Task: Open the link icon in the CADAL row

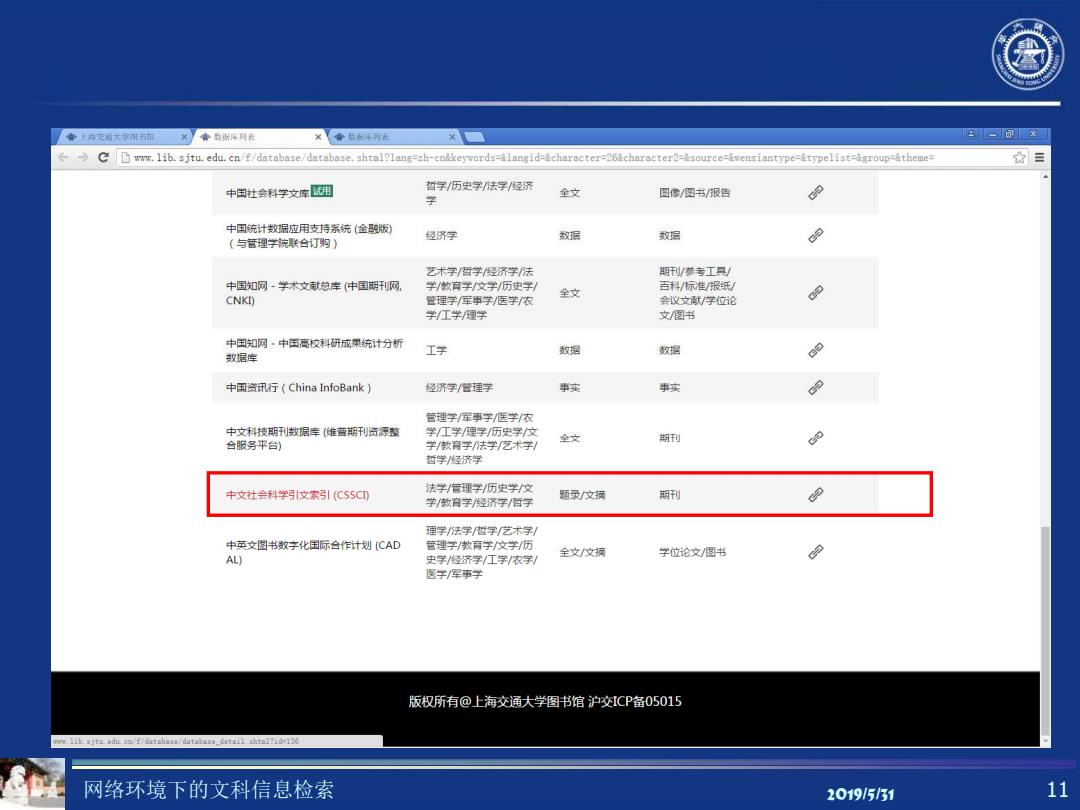Action: (x=816, y=552)
